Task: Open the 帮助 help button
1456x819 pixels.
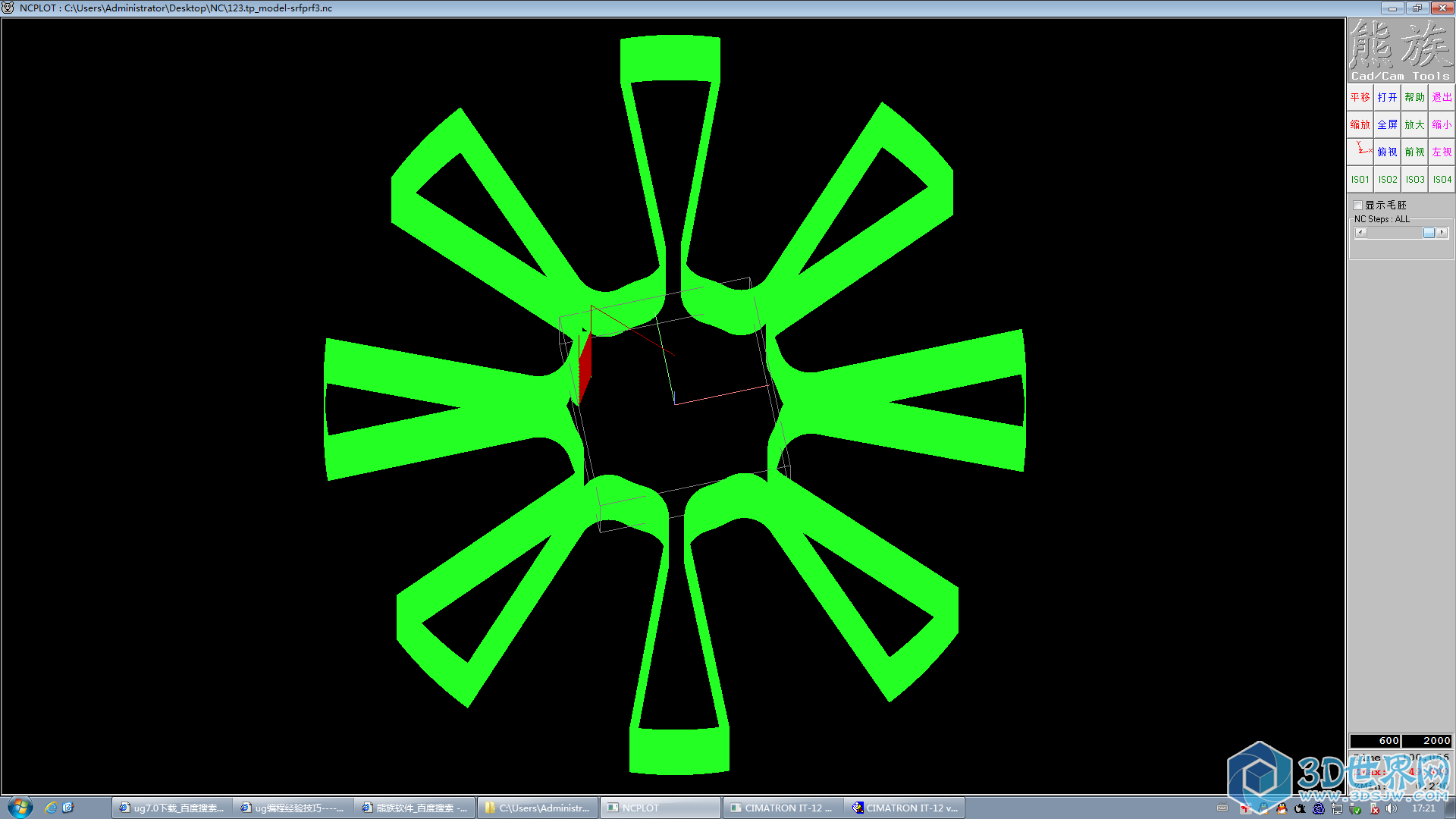Action: [1414, 97]
